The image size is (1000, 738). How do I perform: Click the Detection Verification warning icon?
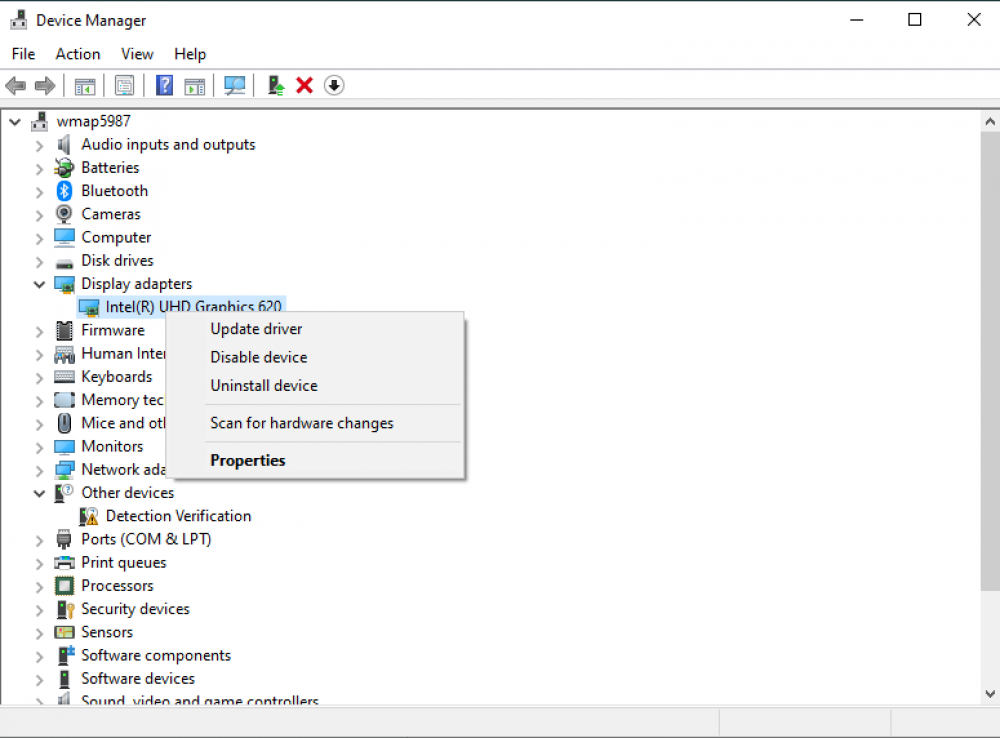point(89,516)
